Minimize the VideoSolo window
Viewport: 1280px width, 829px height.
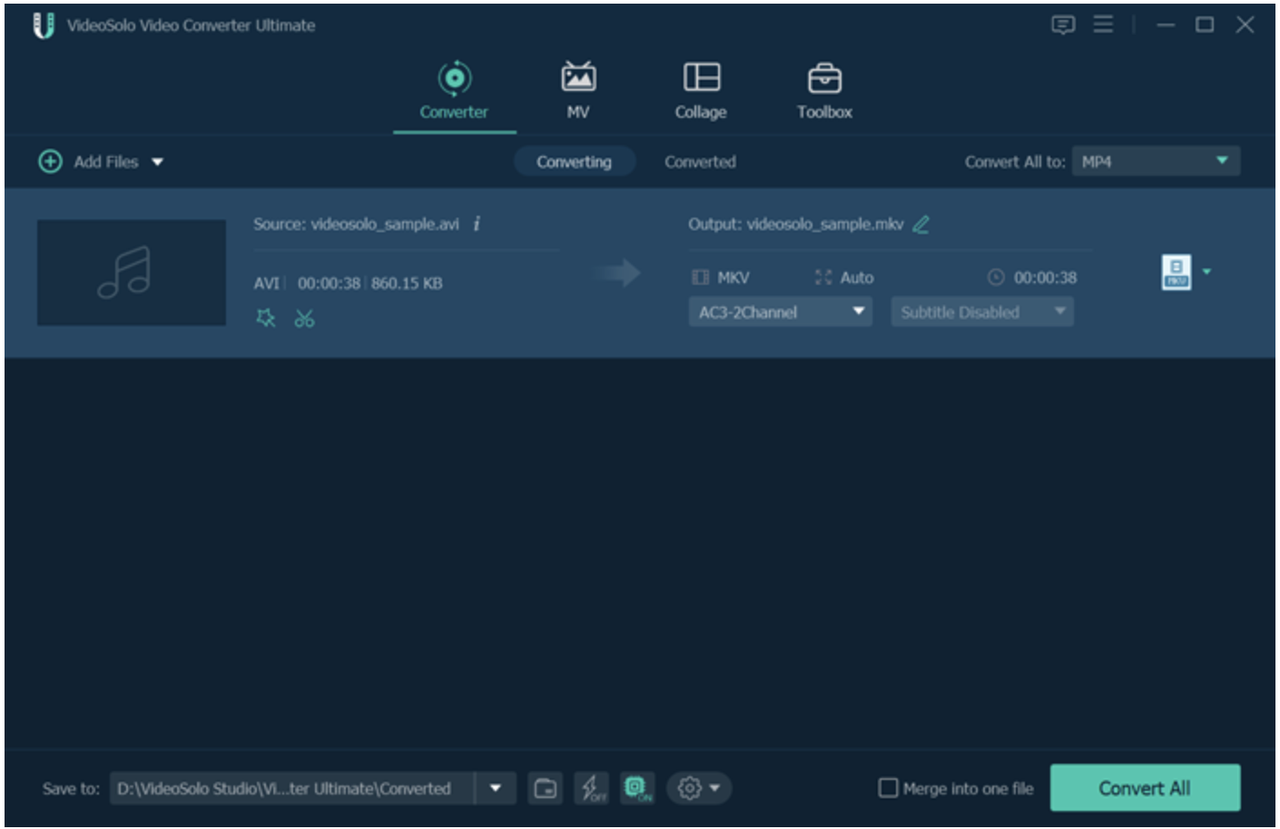pyautogui.click(x=1166, y=25)
